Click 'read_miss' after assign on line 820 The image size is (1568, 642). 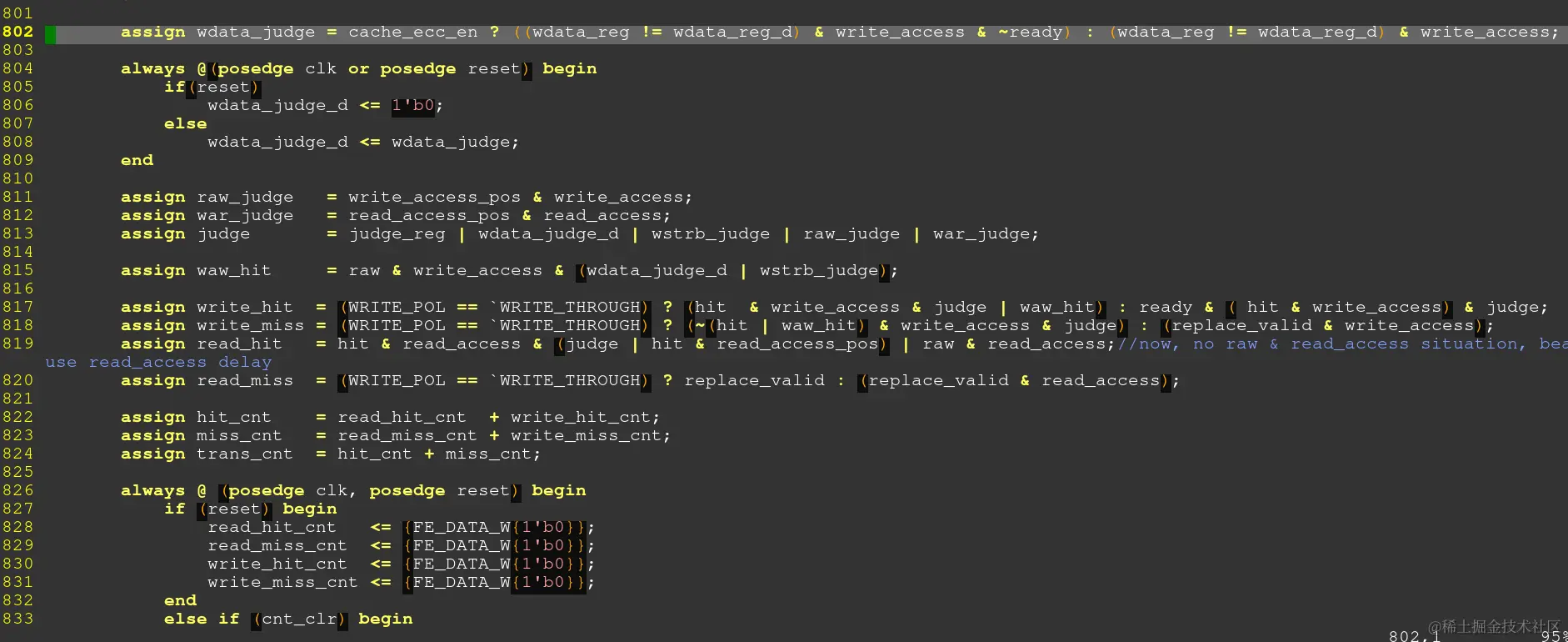245,380
